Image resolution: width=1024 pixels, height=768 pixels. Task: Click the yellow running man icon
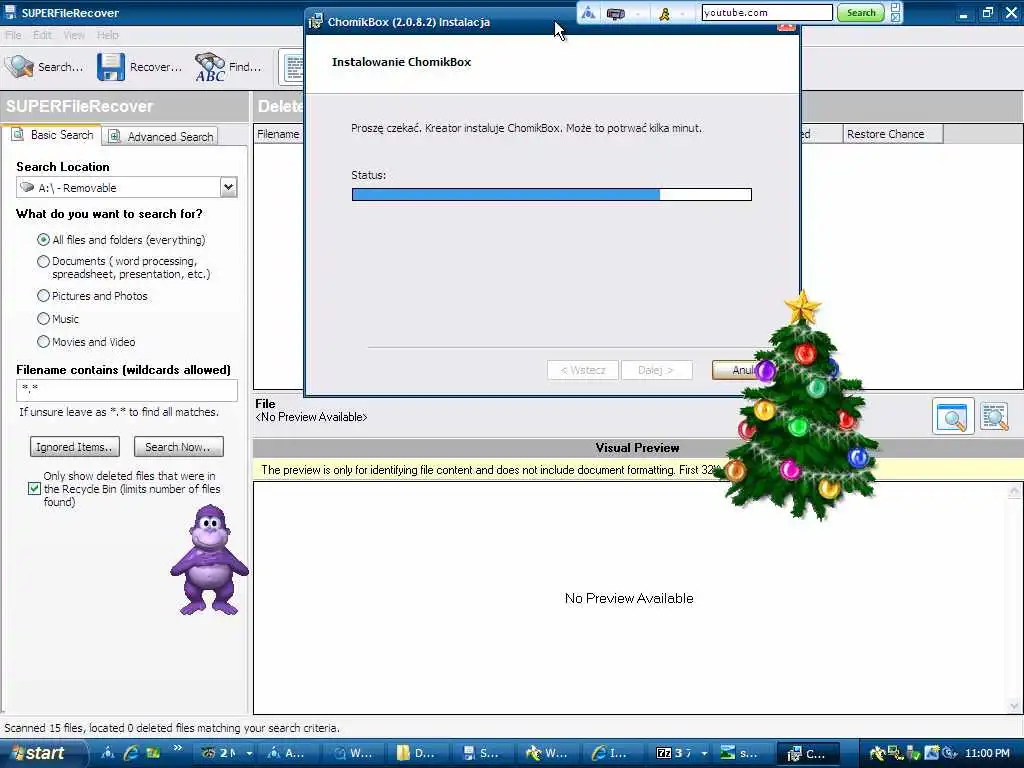coord(664,13)
